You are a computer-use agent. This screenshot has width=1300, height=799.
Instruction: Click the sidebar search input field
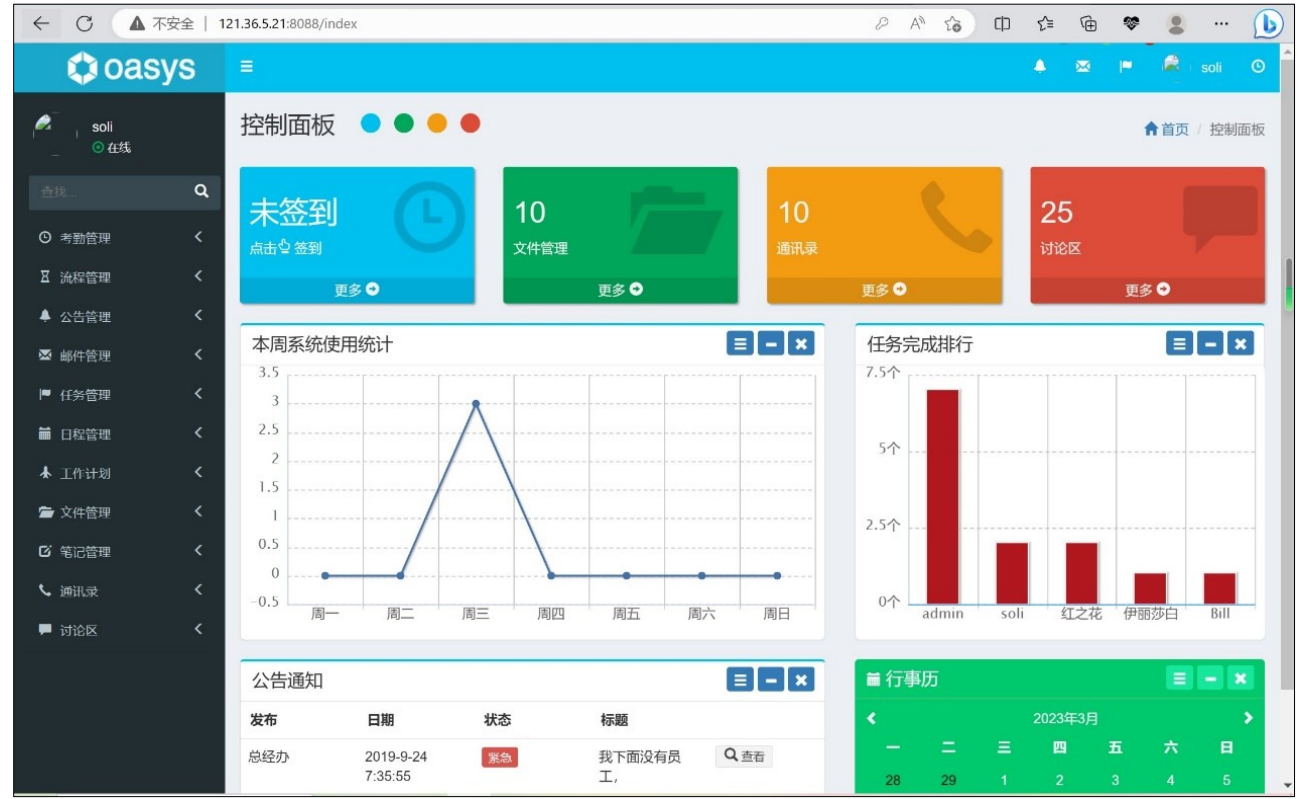pos(108,192)
